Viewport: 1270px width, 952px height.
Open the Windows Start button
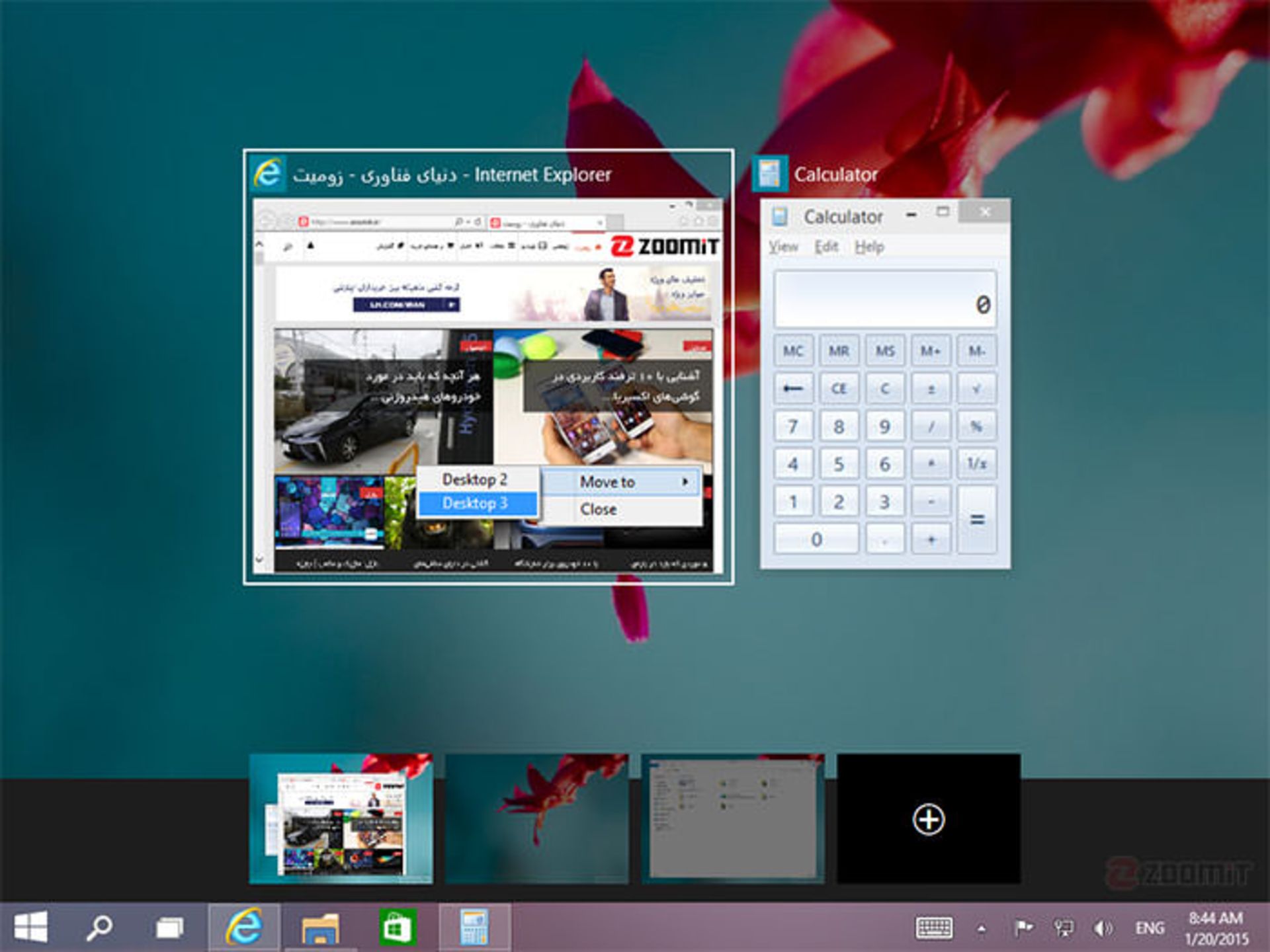(x=30, y=927)
